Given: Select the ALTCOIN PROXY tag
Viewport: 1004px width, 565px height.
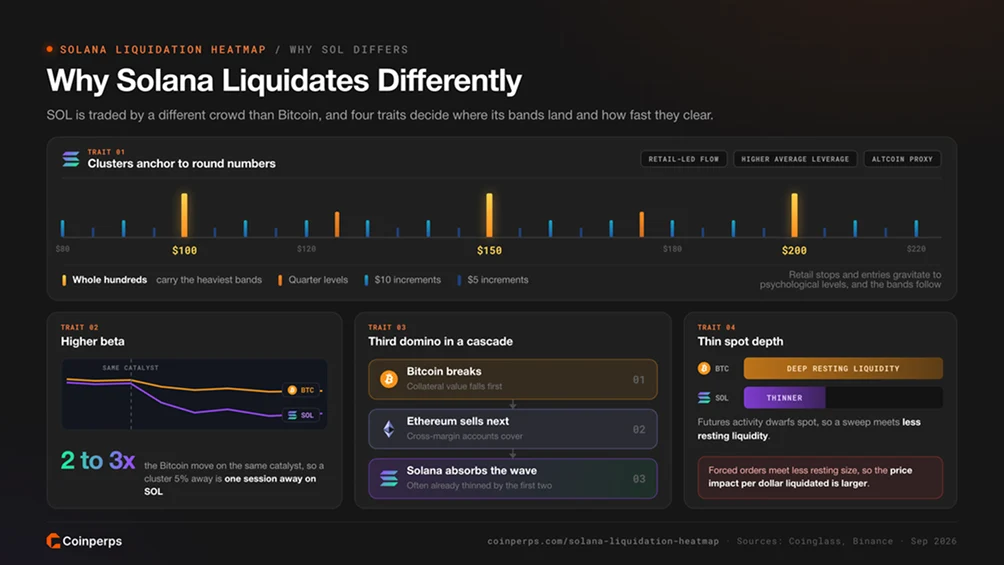Looking at the screenshot, I should click(902, 159).
